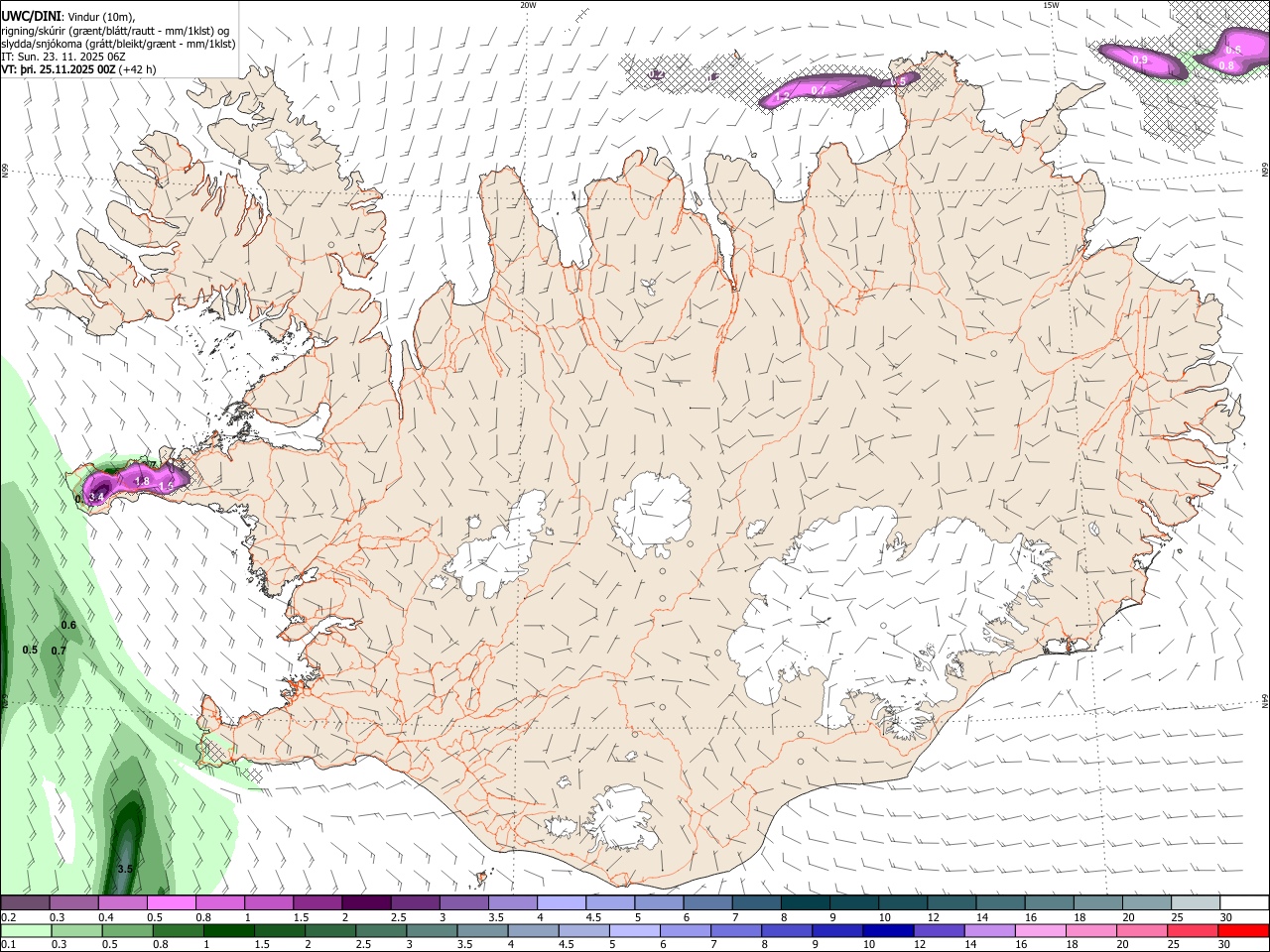Pick the medium green 0.5–0.8 rain swatch
The width and height of the screenshot is (1270, 952).
tap(127, 931)
